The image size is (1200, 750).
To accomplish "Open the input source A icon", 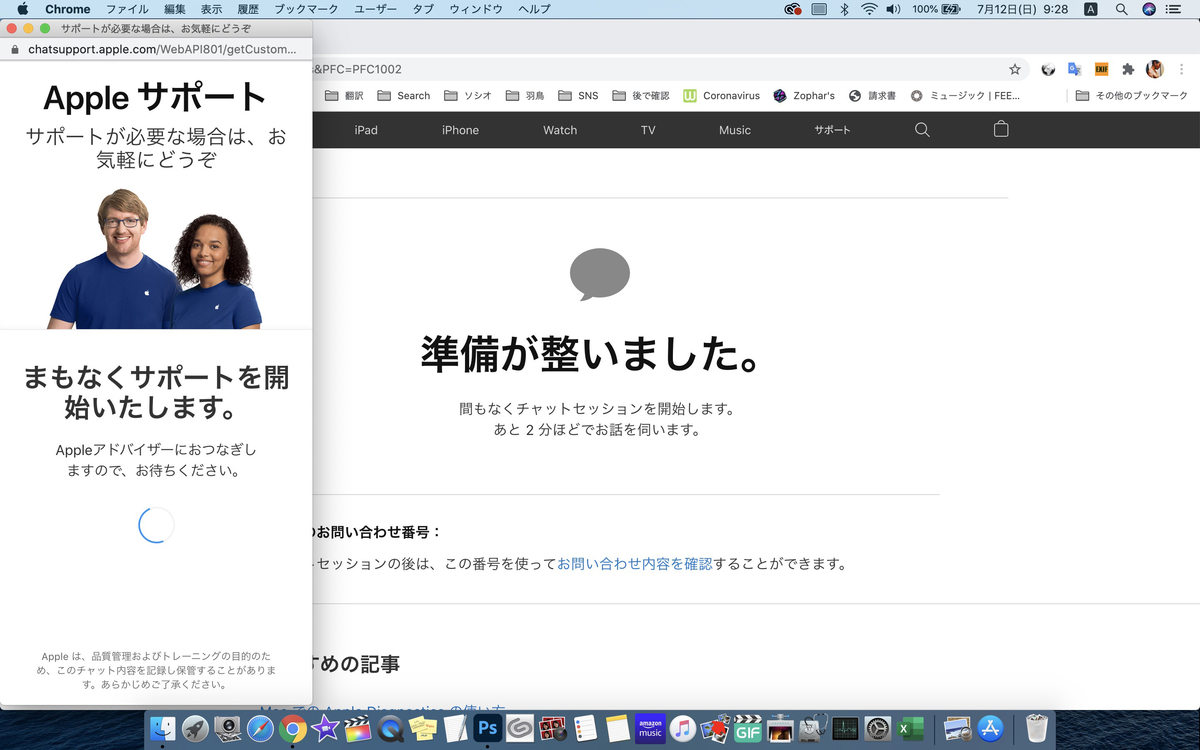I will tap(1090, 9).
